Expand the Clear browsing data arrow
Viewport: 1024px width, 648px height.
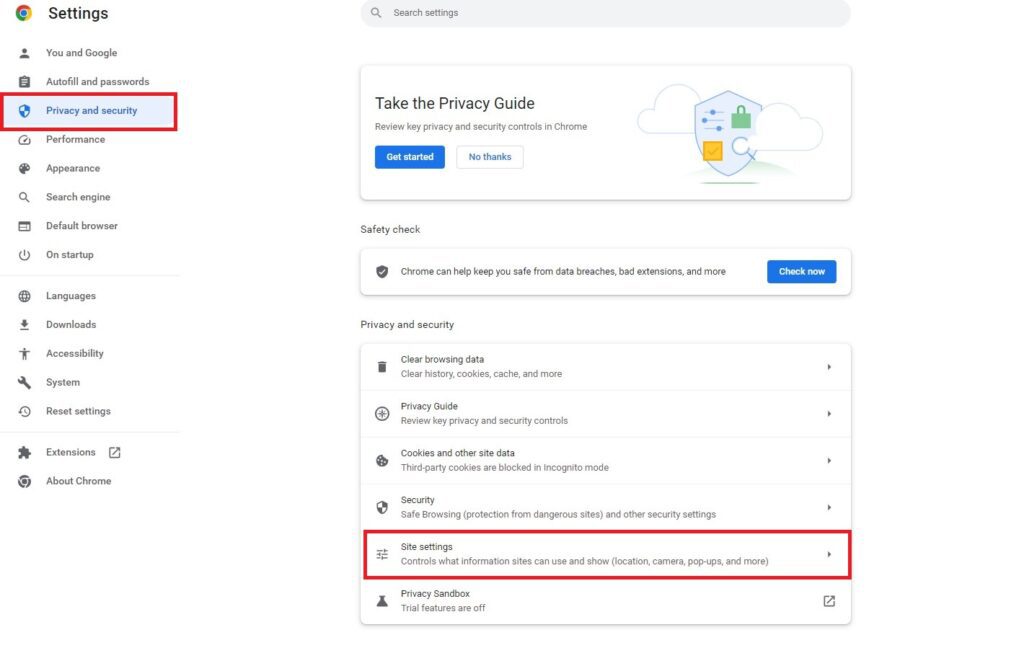pyautogui.click(x=829, y=367)
